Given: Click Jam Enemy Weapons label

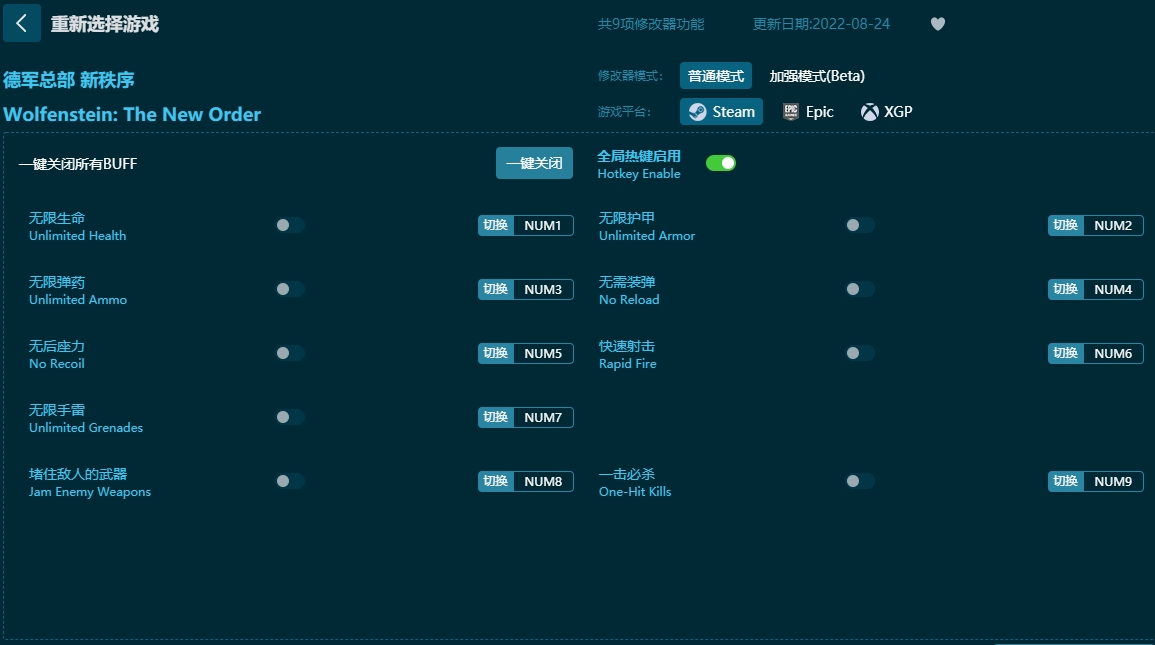Looking at the screenshot, I should 90,492.
